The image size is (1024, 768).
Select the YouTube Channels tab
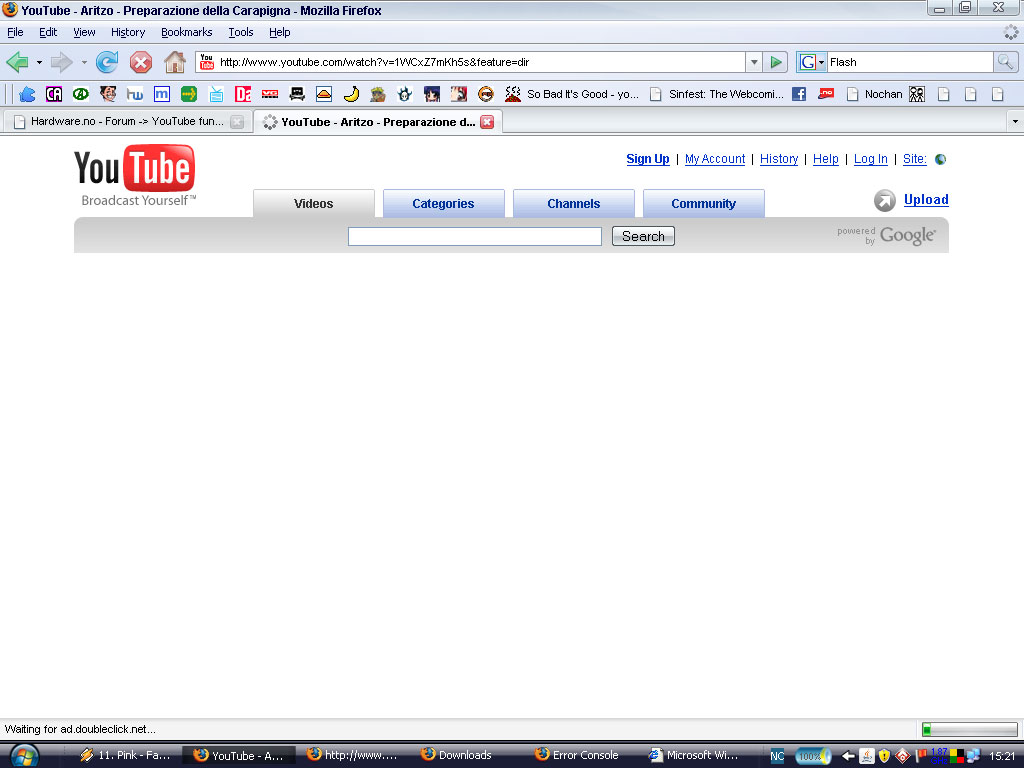point(573,204)
